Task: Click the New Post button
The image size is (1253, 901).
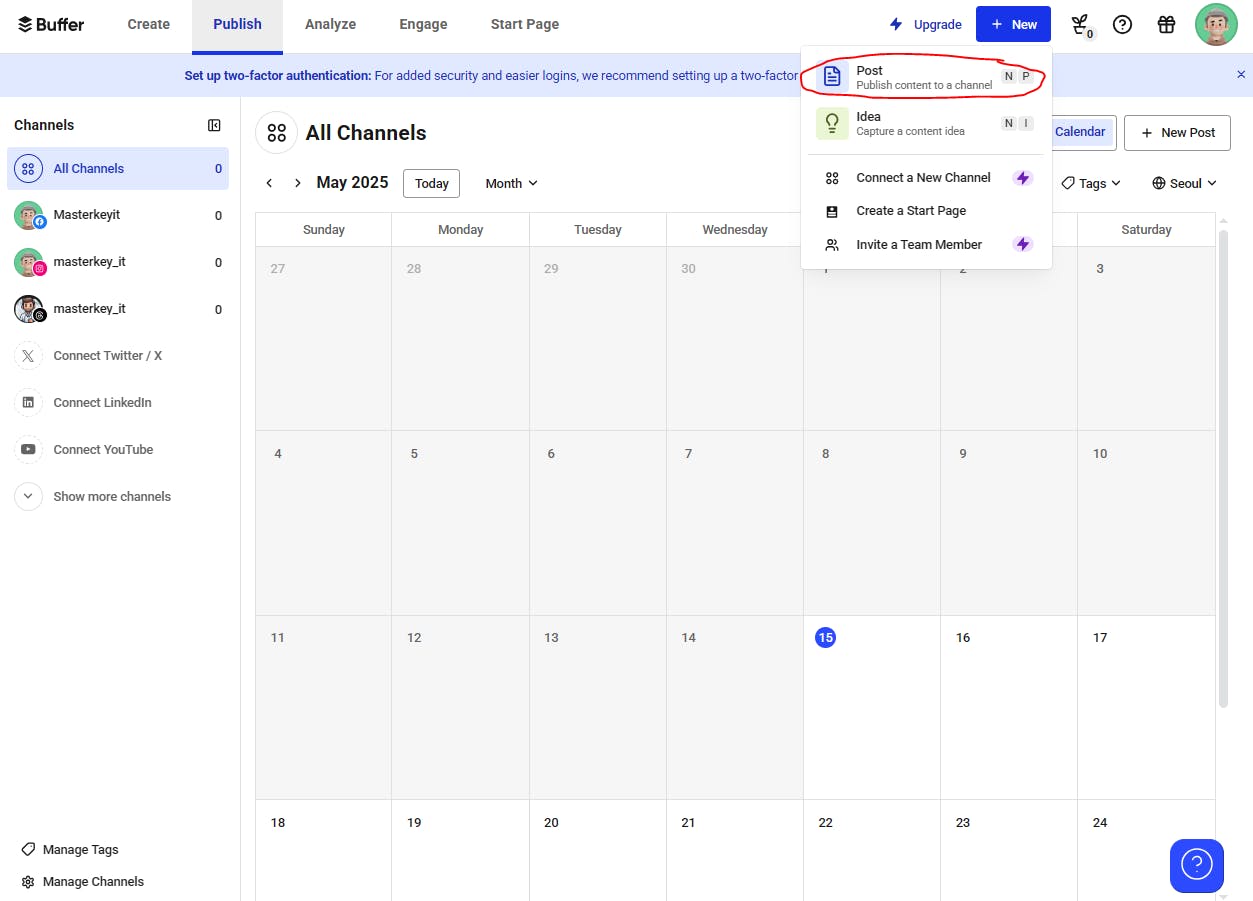Action: (1177, 132)
